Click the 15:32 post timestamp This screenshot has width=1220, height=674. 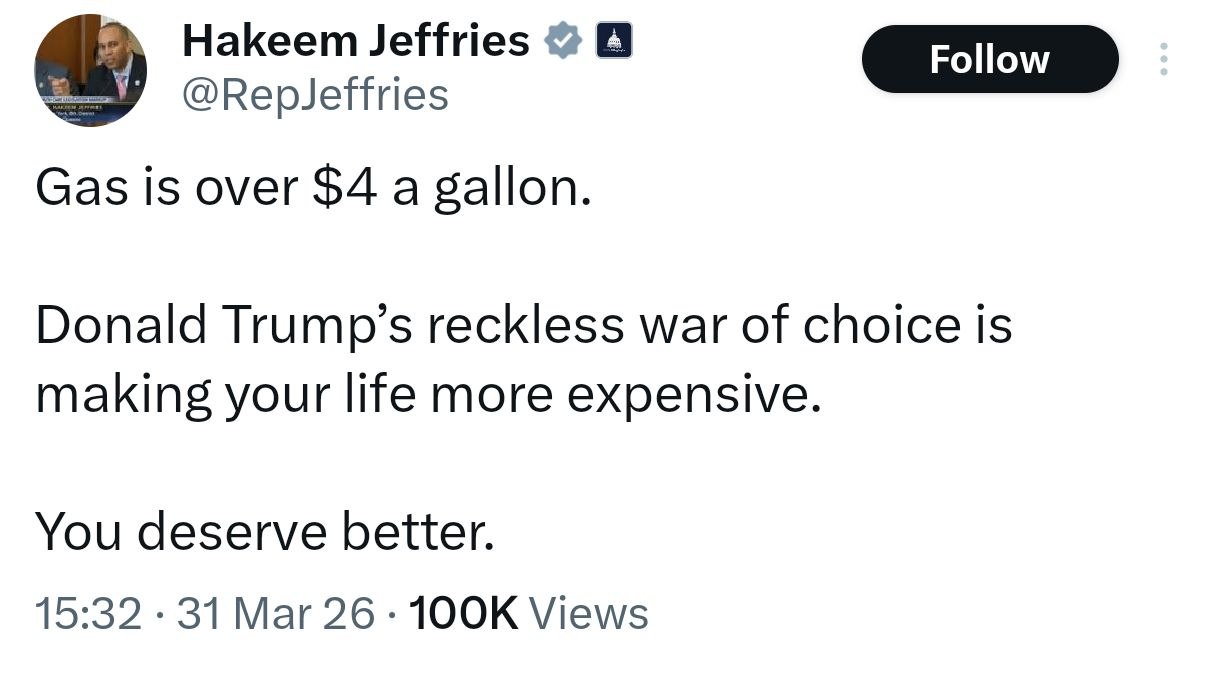pos(88,612)
